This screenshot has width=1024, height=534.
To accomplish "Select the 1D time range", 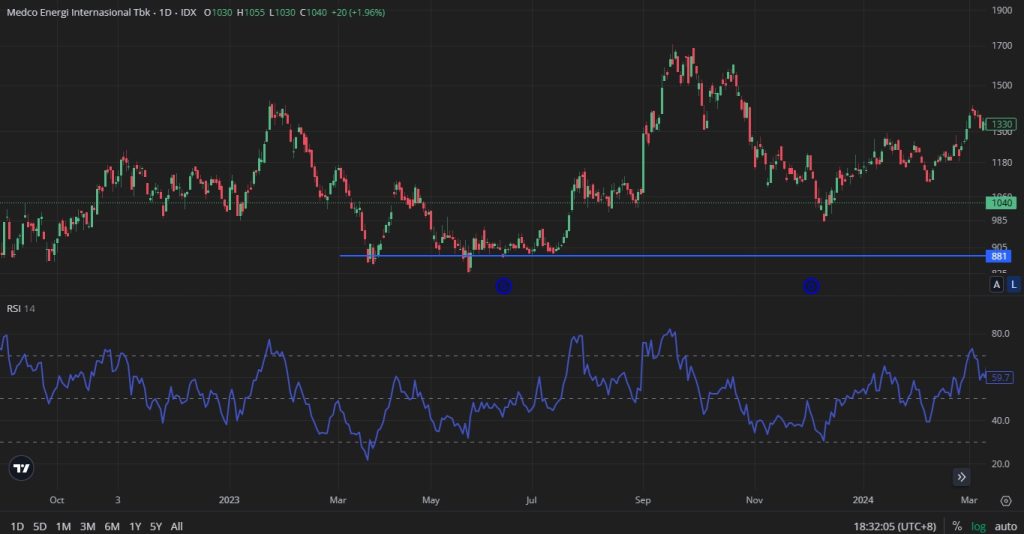I will 17,526.
